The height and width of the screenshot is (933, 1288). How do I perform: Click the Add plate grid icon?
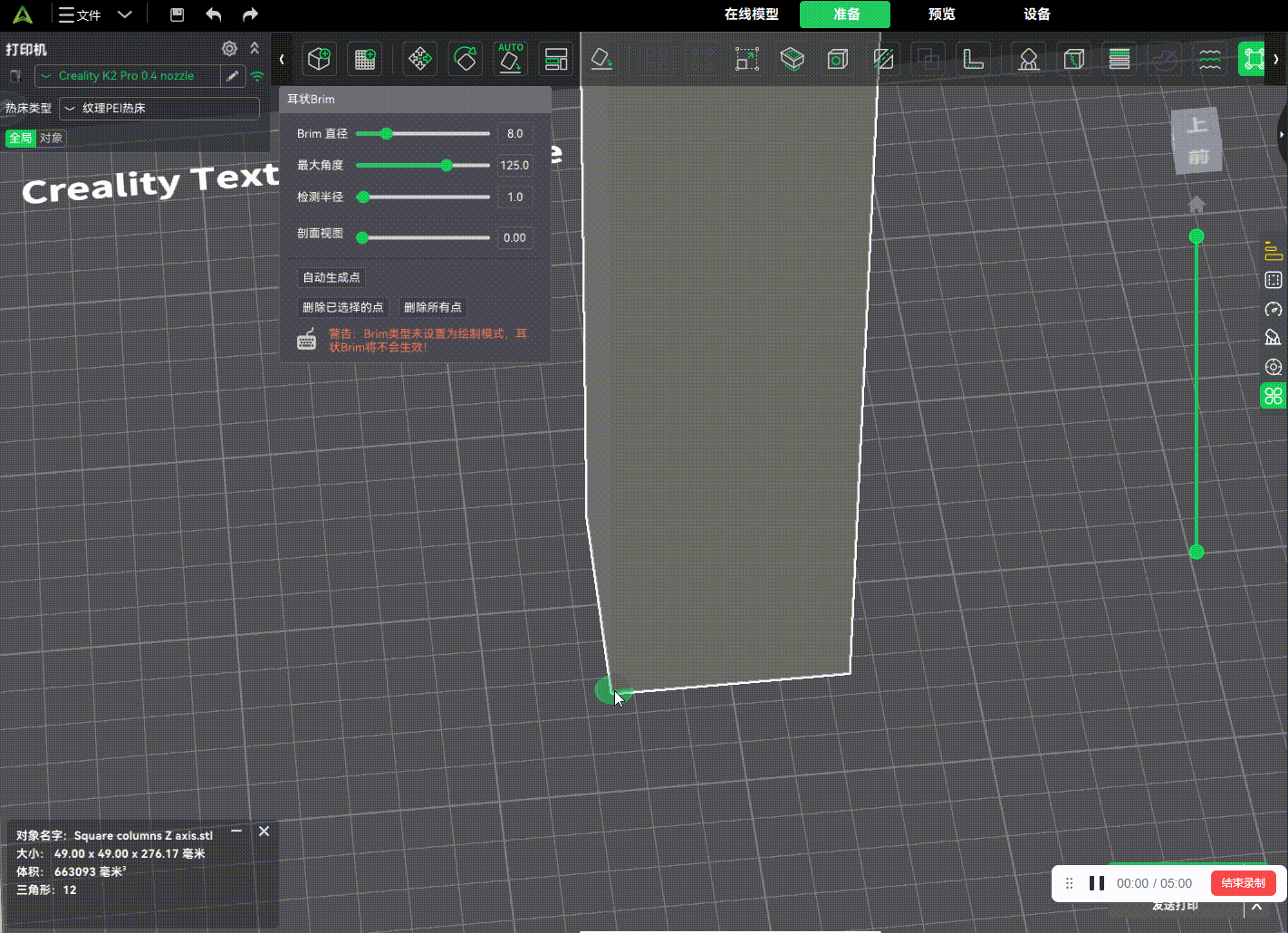(365, 59)
